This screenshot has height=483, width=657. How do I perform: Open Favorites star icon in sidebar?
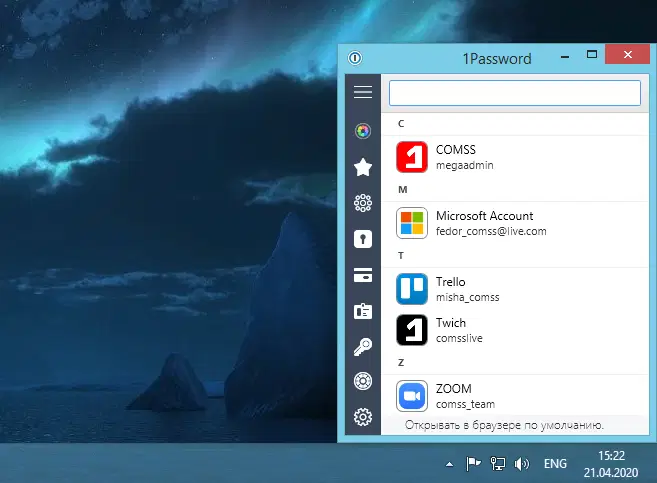click(363, 167)
